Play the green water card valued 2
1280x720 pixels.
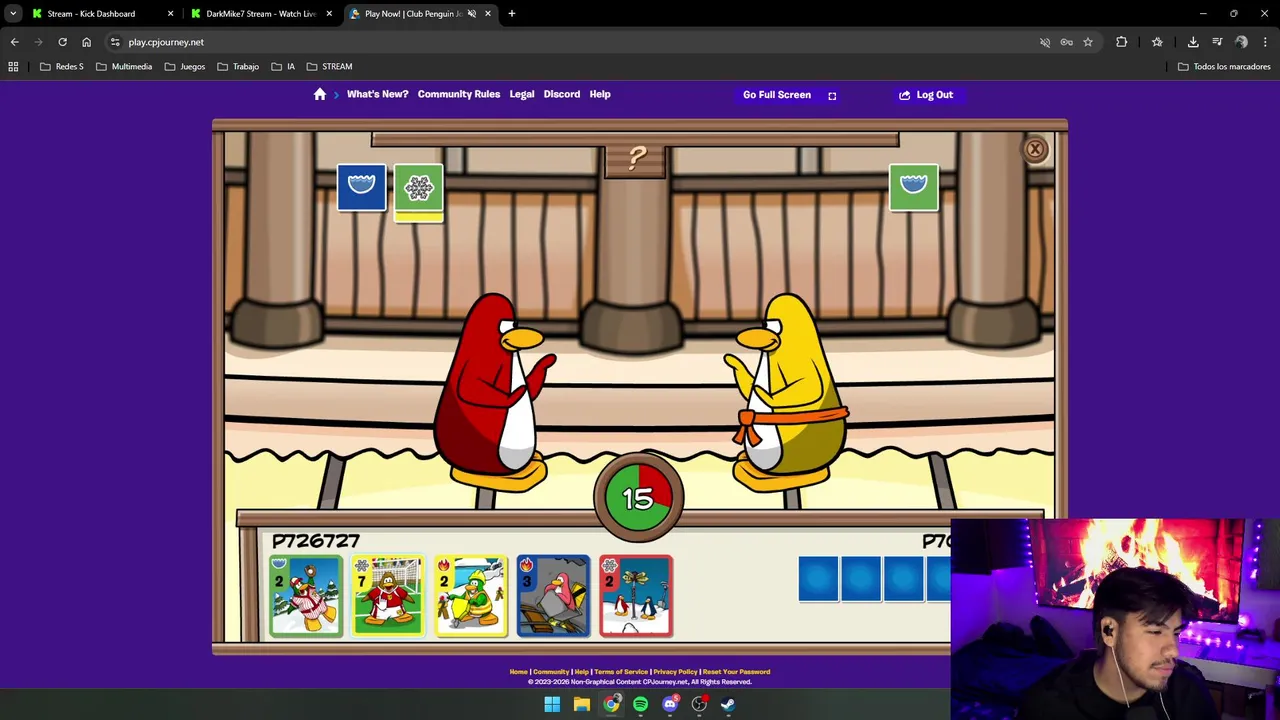tap(306, 596)
